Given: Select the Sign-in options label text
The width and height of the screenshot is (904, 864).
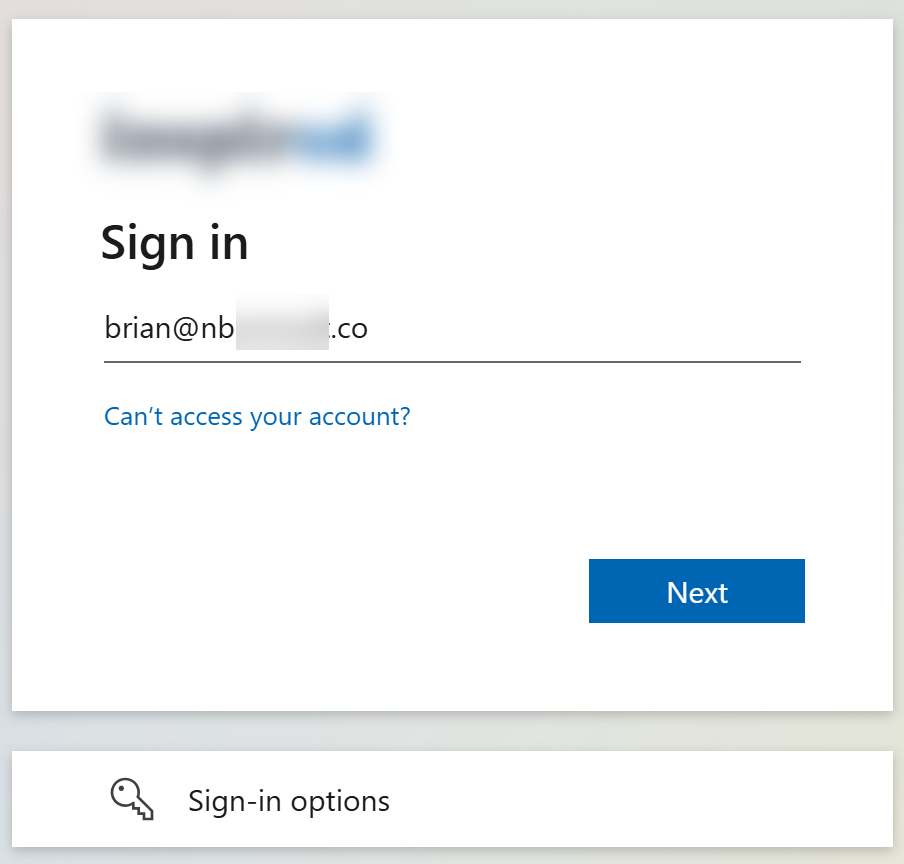Looking at the screenshot, I should tap(289, 801).
